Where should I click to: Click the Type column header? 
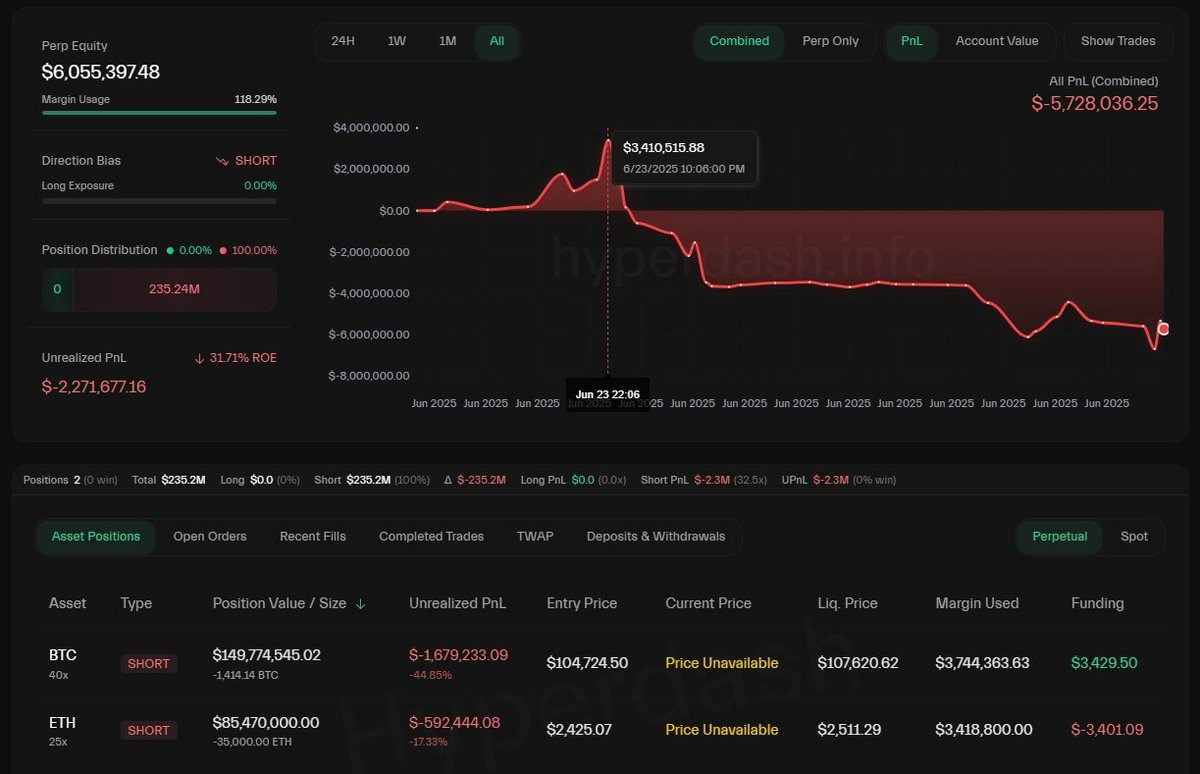[136, 603]
